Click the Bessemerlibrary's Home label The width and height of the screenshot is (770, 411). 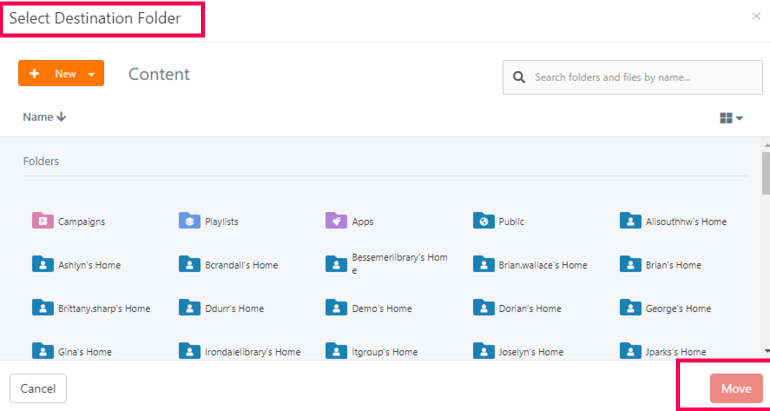pyautogui.click(x=400, y=264)
